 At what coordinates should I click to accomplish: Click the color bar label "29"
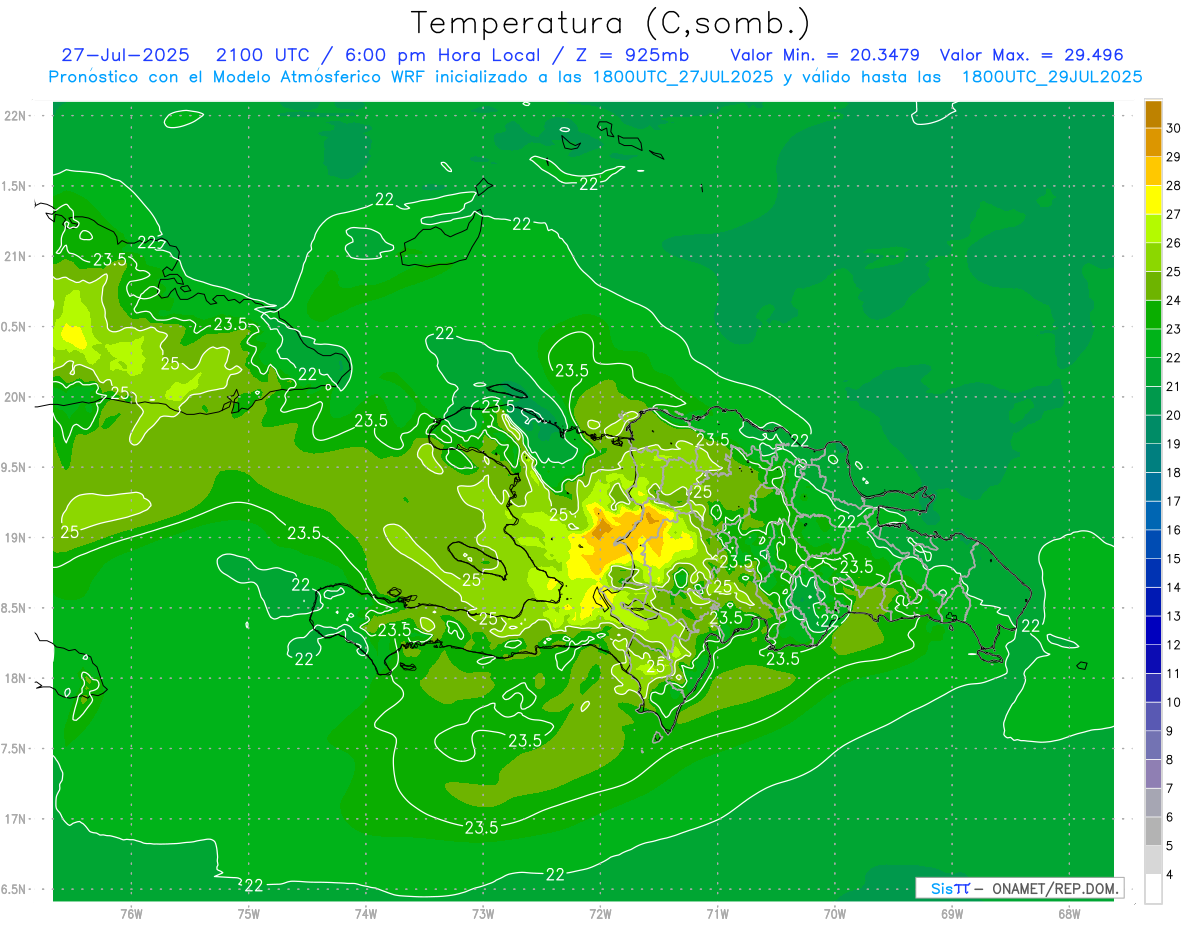click(x=1174, y=157)
